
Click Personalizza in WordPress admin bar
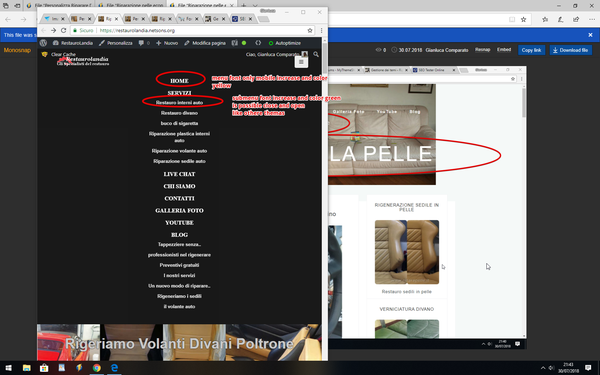(116, 43)
